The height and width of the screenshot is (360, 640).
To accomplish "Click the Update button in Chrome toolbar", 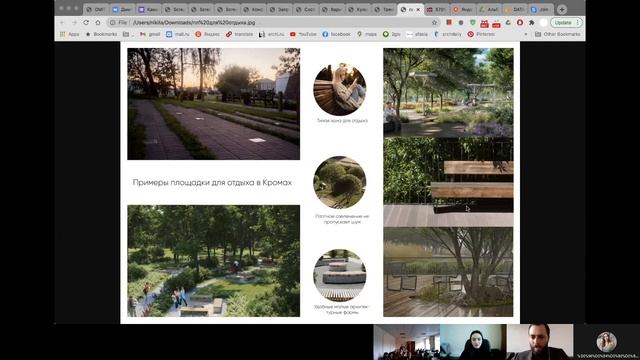I will [x=567, y=23].
